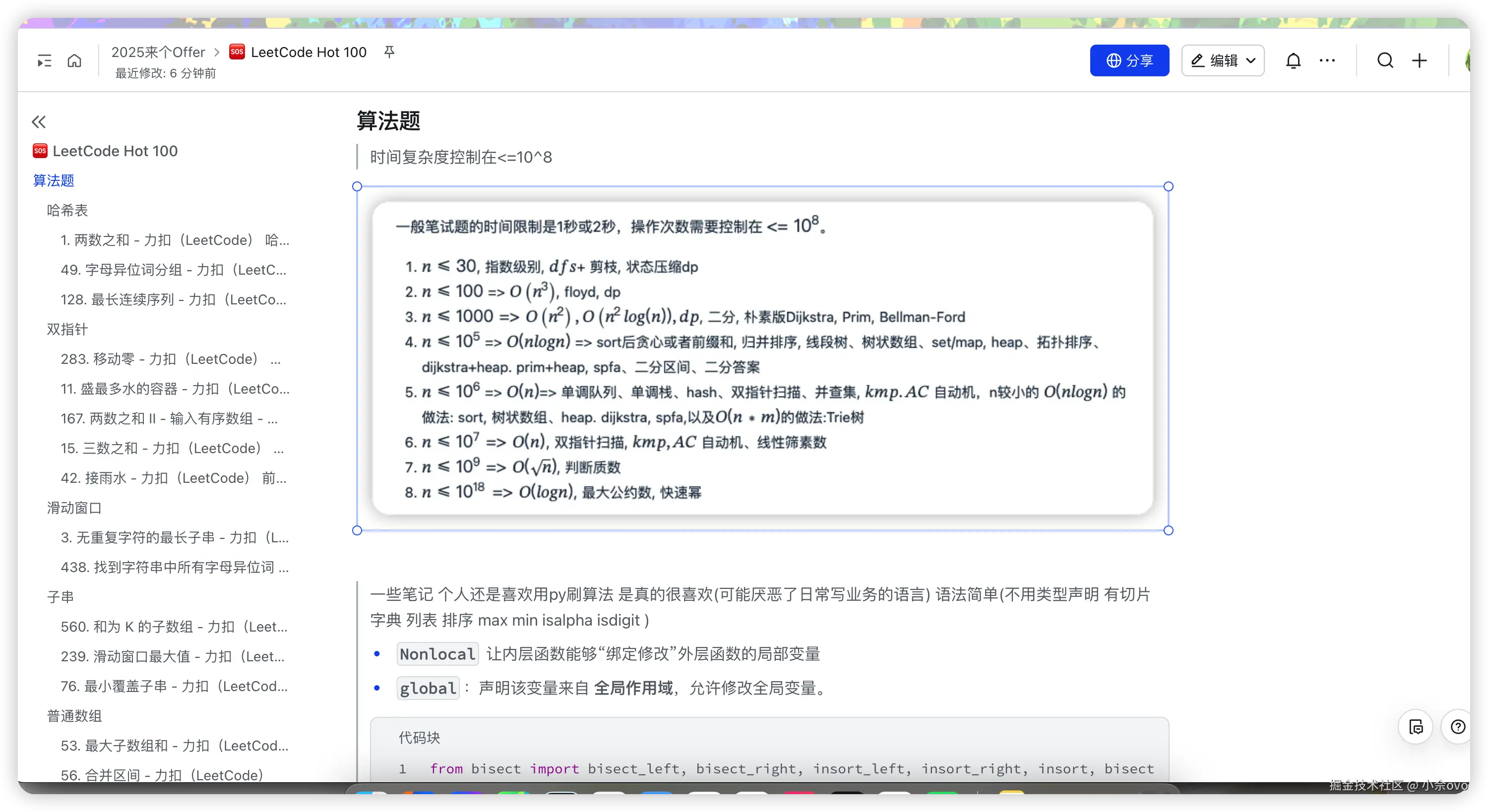Open the more actions ellipsis icon
The height and width of the screenshot is (812, 1488).
click(x=1327, y=60)
